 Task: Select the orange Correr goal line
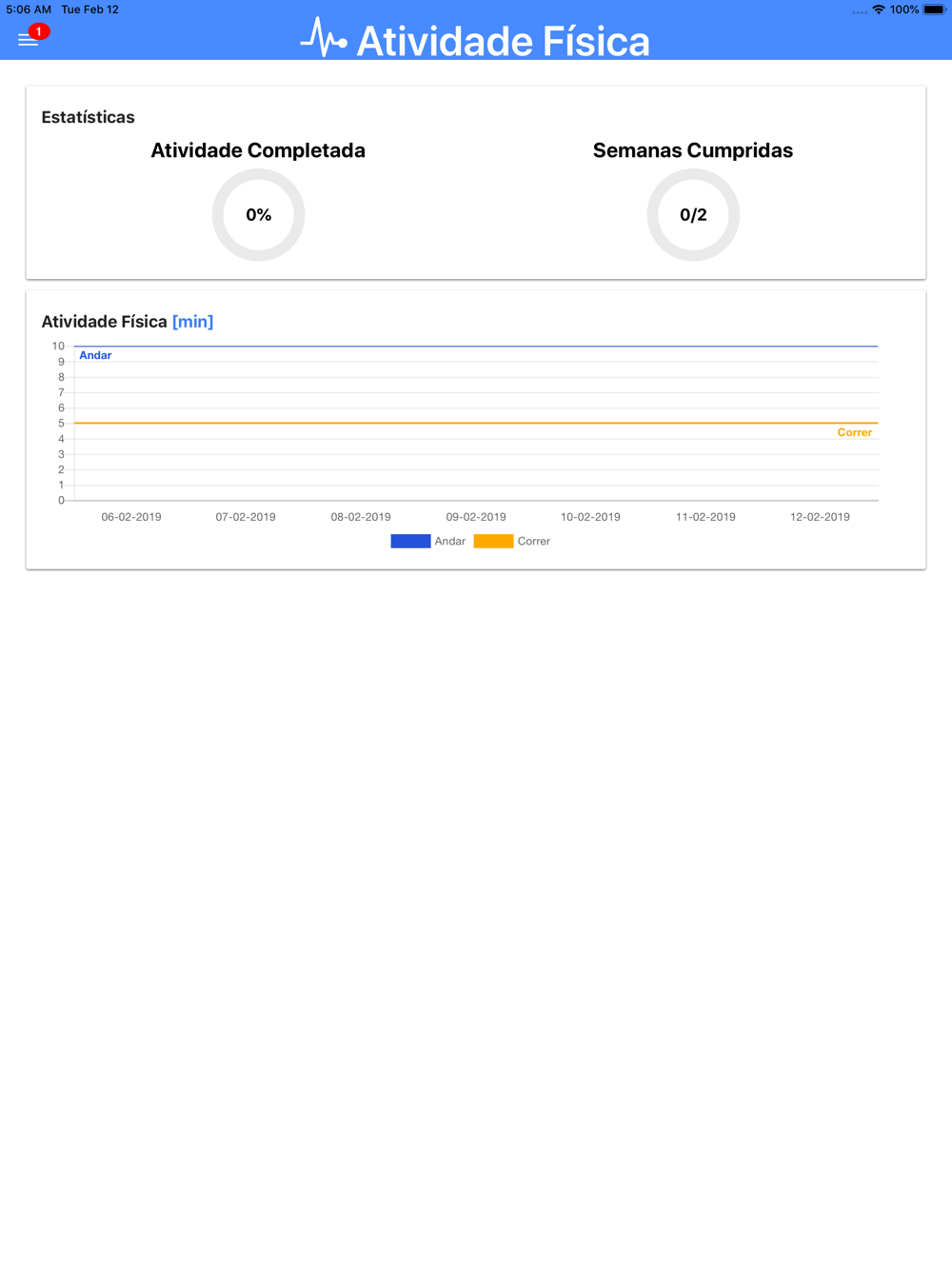(476, 423)
